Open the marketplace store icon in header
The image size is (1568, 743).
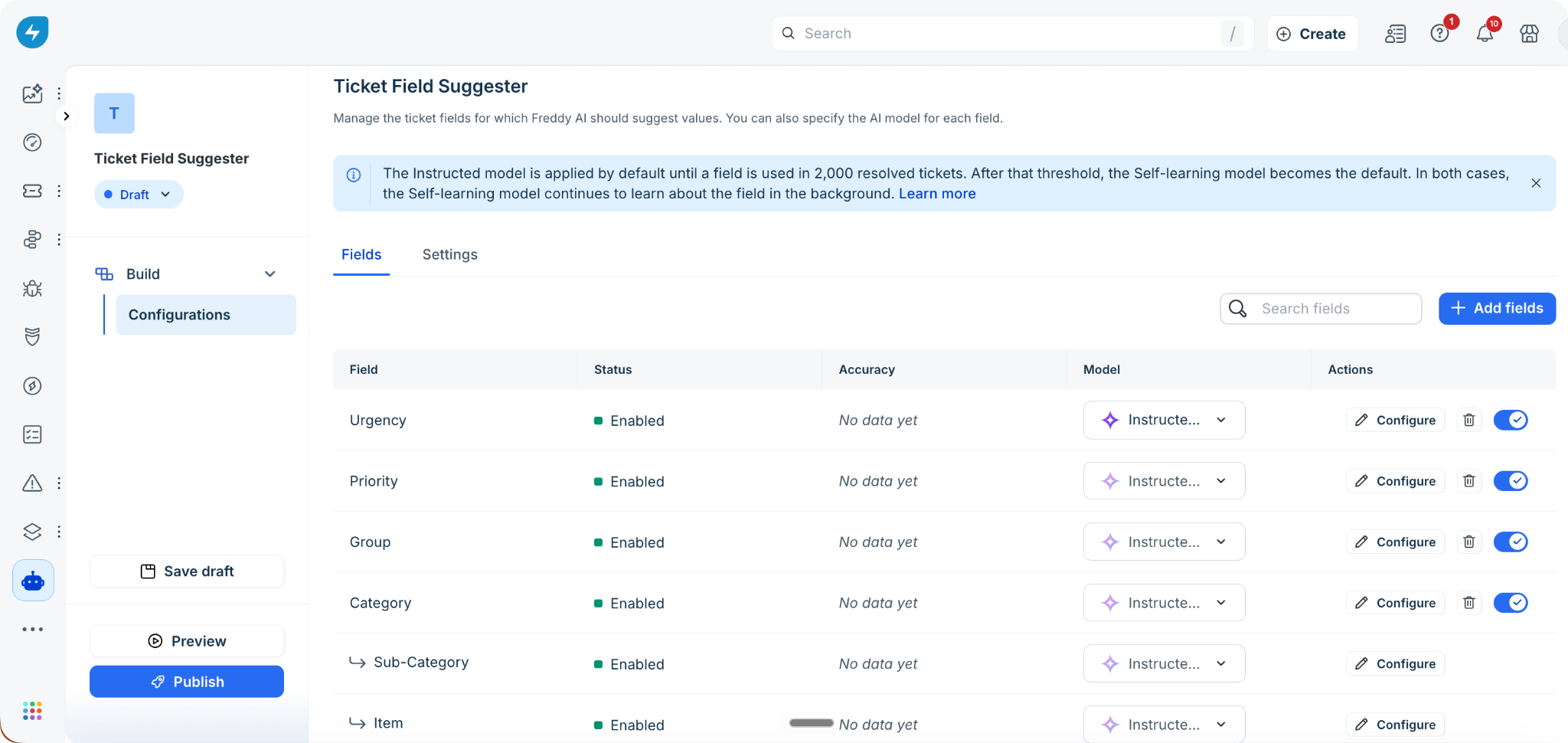1529,34
